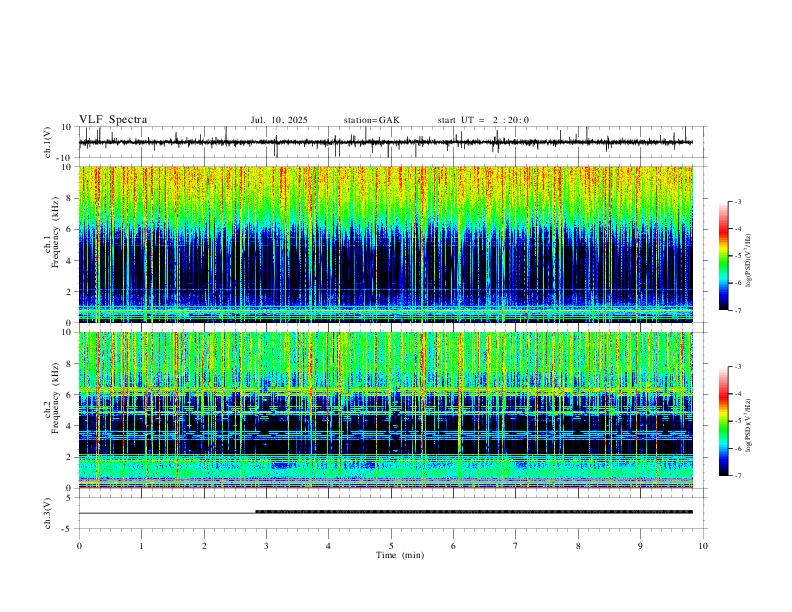
Task: Click the ch.1 spectrogram color scale bar
Action: click(x=724, y=256)
